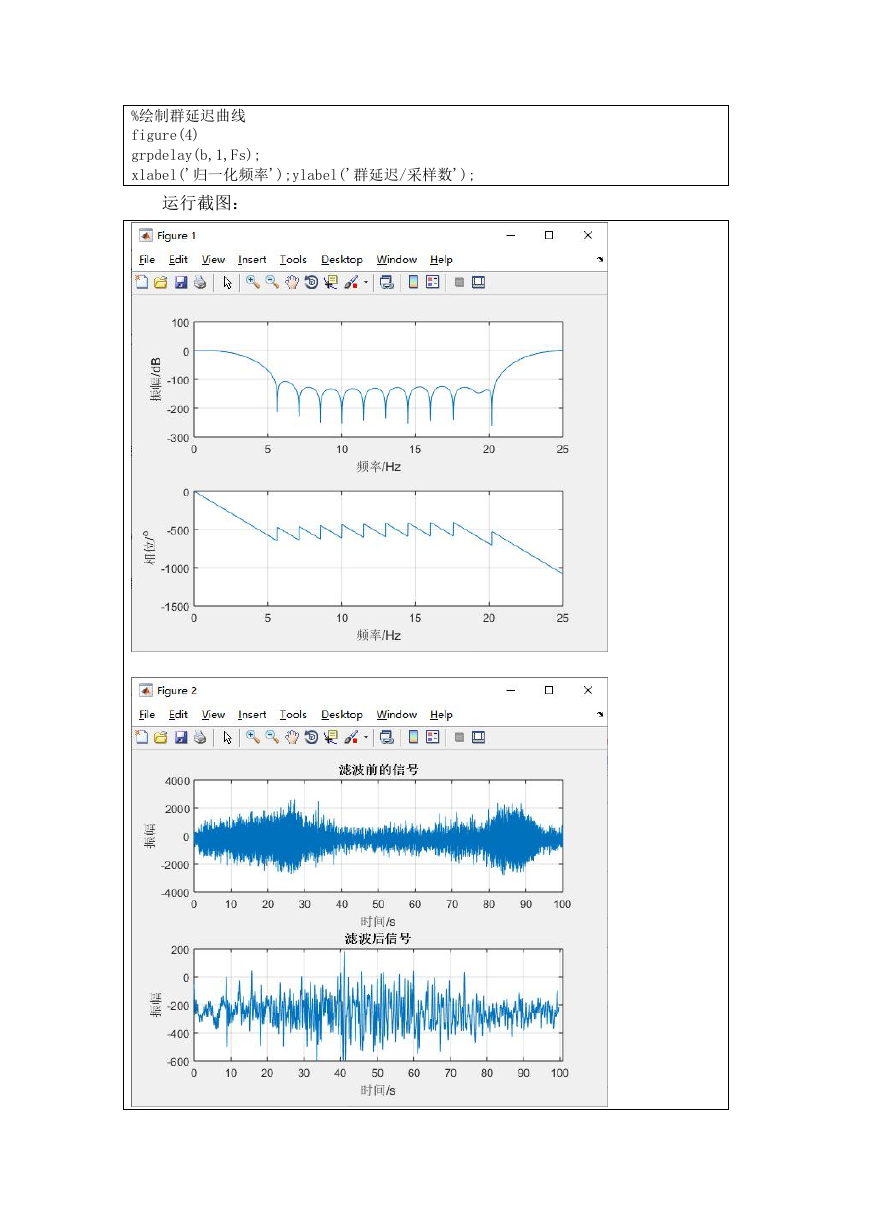The image size is (869, 1228).
Task: Open Desktop menu in Figure 2 window
Action: pyautogui.click(x=342, y=715)
